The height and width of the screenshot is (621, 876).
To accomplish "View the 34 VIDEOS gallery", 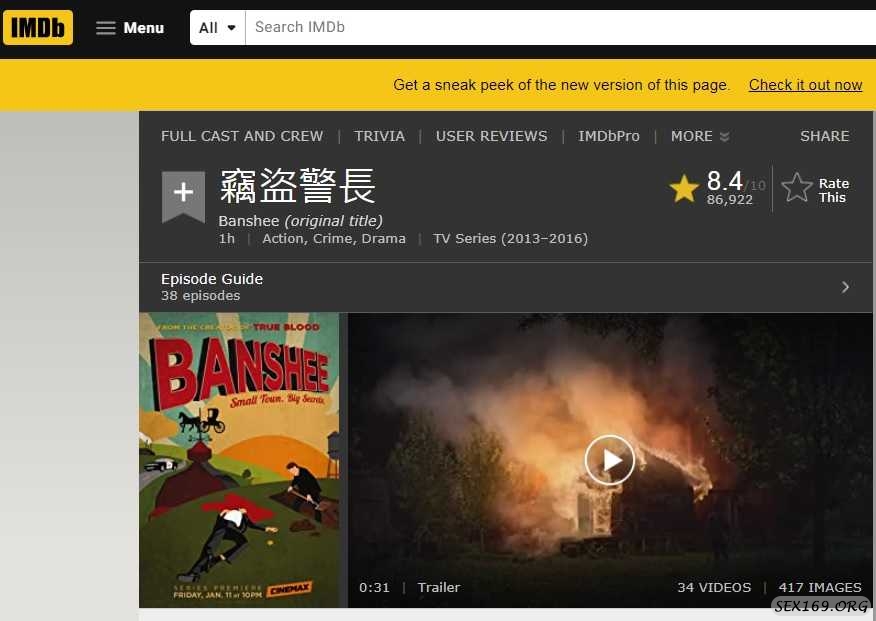I will click(714, 587).
